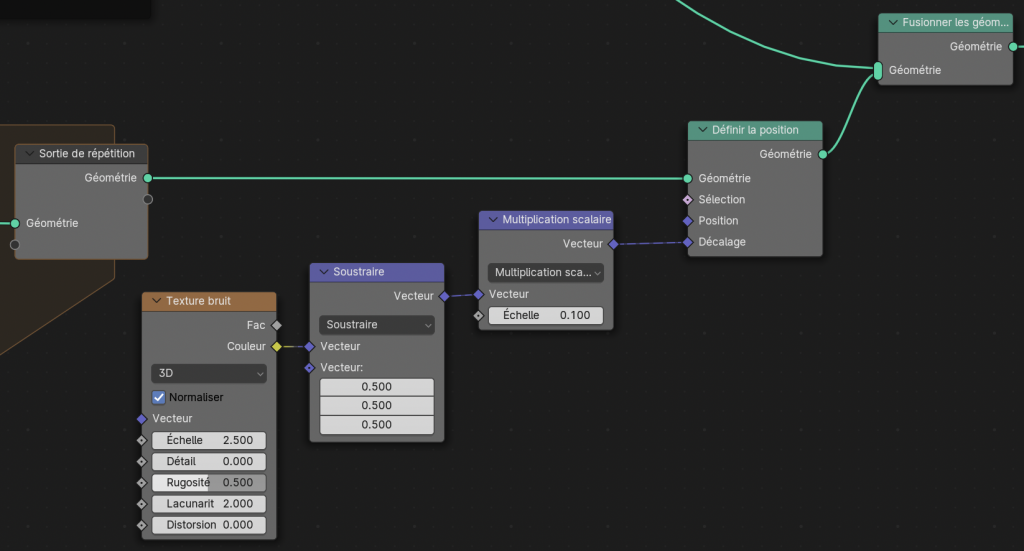Click the yellow Couleur output socket

click(277, 347)
